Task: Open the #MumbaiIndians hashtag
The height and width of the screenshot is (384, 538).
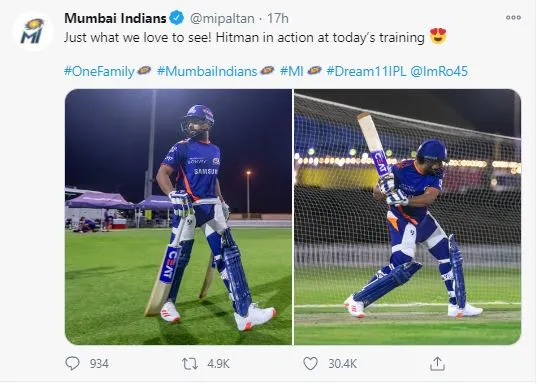Action: click(207, 71)
